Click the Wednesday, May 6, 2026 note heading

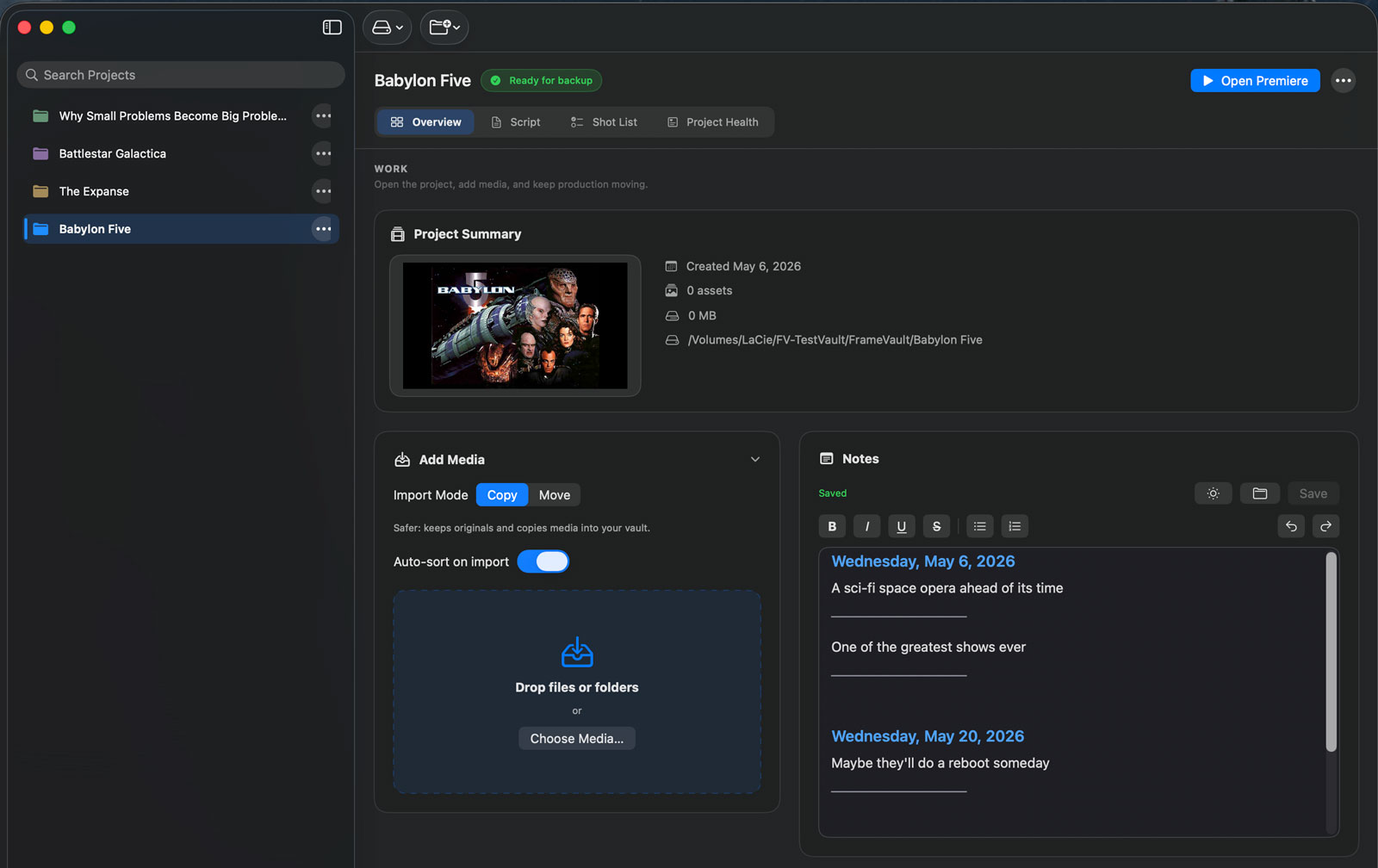pyautogui.click(x=923, y=561)
